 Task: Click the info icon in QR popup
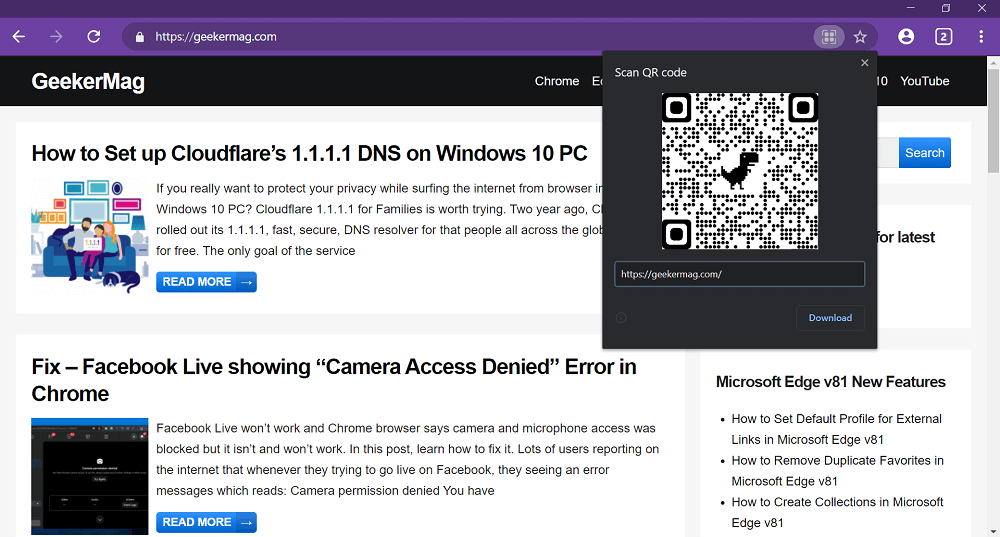(621, 318)
